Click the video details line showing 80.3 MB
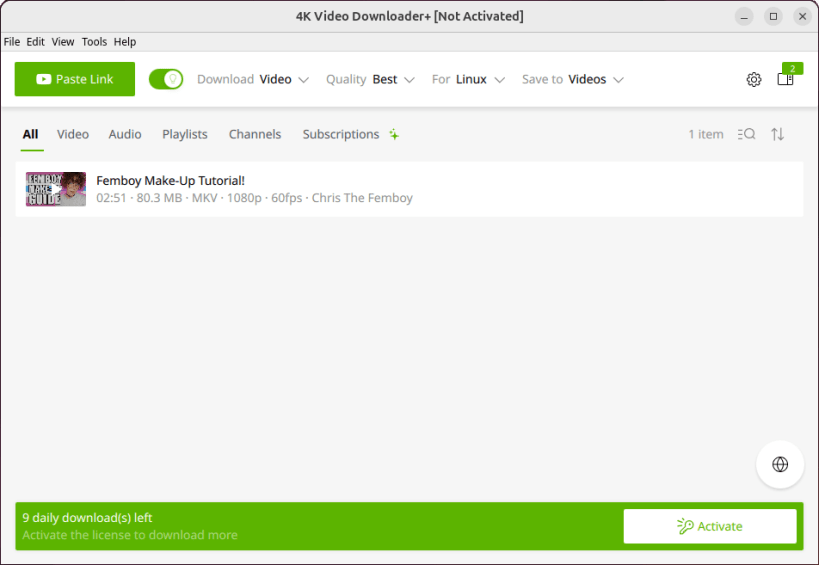 pos(254,198)
